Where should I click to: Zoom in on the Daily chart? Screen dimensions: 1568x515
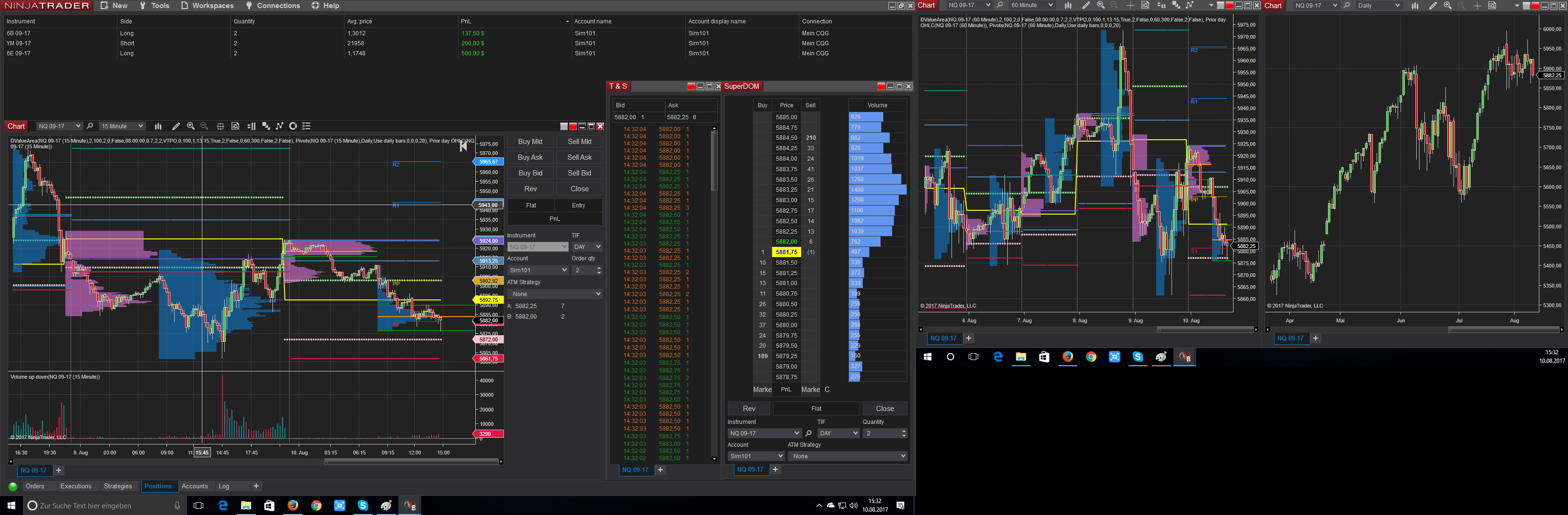point(1447,5)
